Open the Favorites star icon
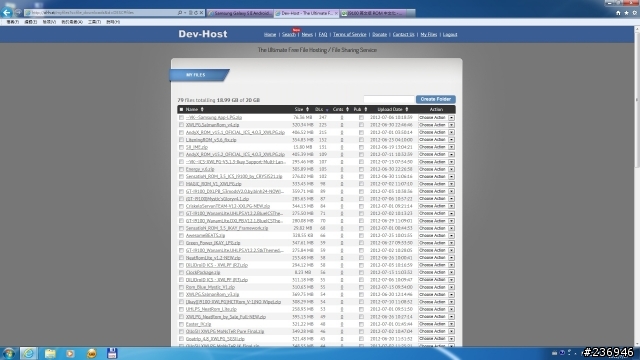640x360 pixels. tap(626, 13)
